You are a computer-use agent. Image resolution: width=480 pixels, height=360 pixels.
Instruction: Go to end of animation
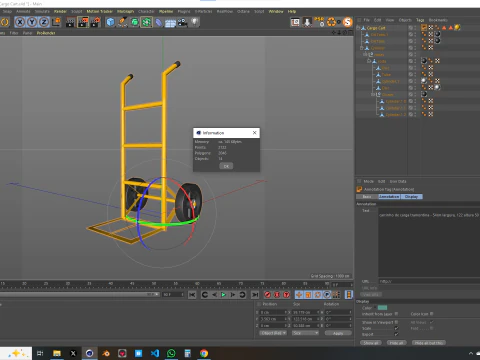(x=255, y=295)
